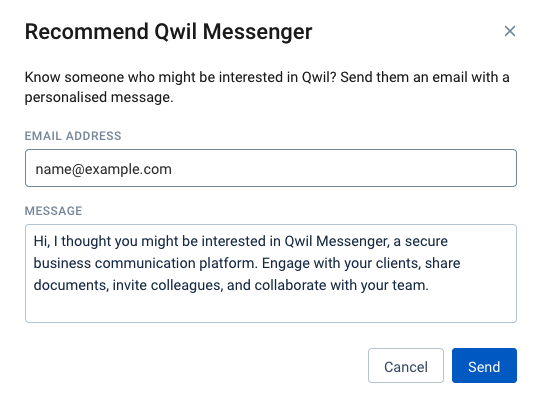542x400 pixels.
Task: Place cursor in 'Hi, I thought you' line
Action: [x=240, y=241]
